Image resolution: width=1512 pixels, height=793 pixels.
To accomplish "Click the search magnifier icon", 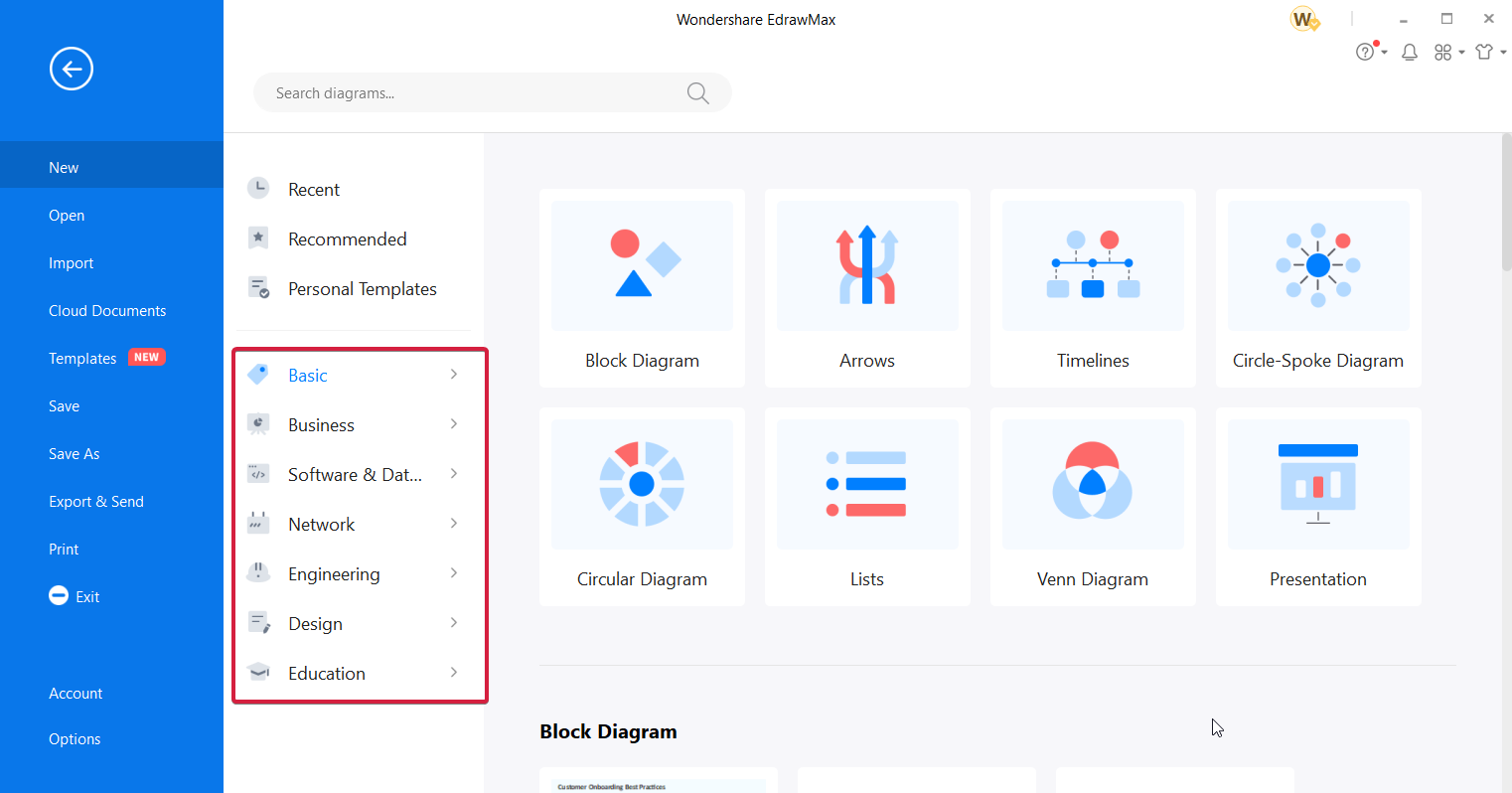I will click(698, 93).
